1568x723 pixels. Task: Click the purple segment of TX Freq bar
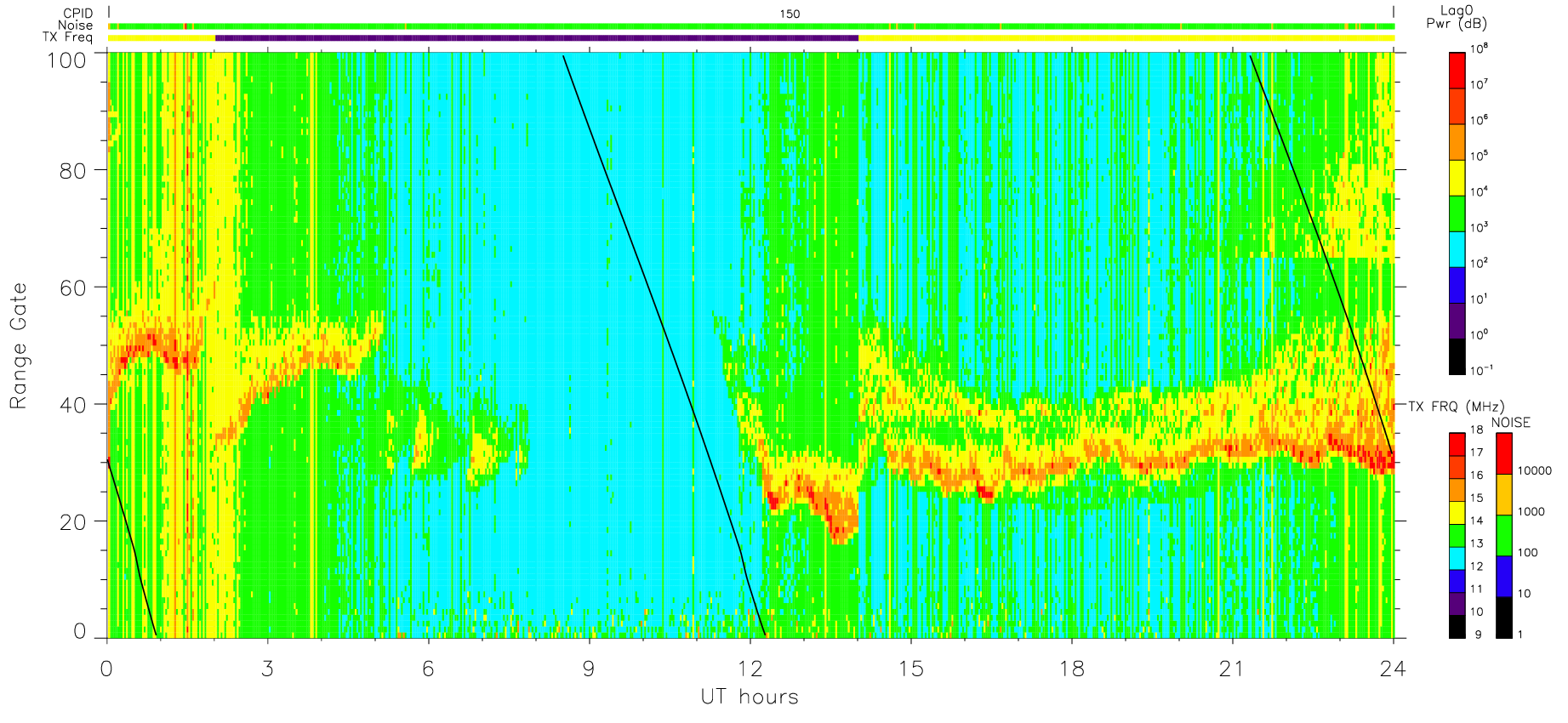(x=537, y=37)
